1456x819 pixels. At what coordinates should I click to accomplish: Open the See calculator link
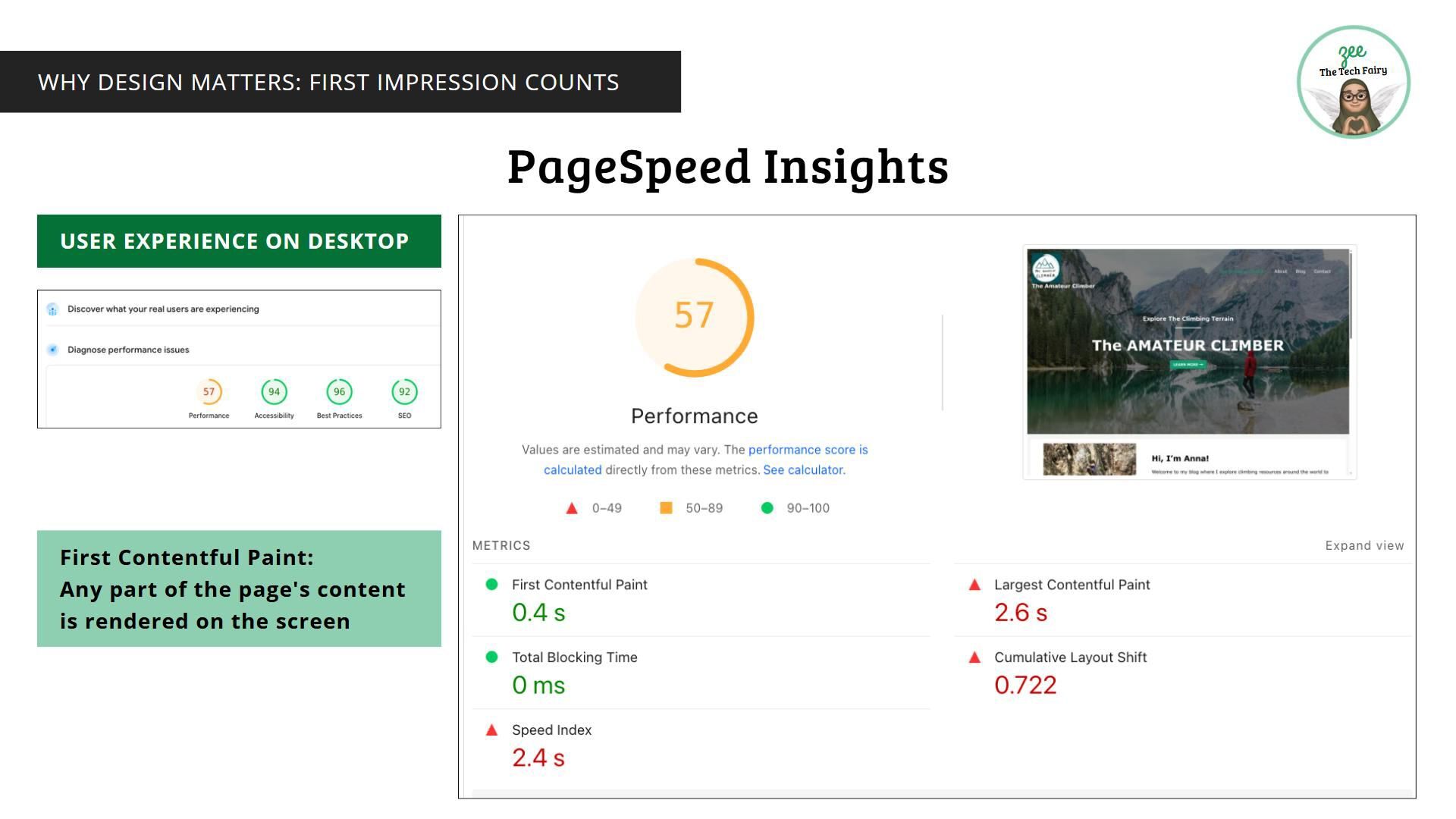point(803,470)
